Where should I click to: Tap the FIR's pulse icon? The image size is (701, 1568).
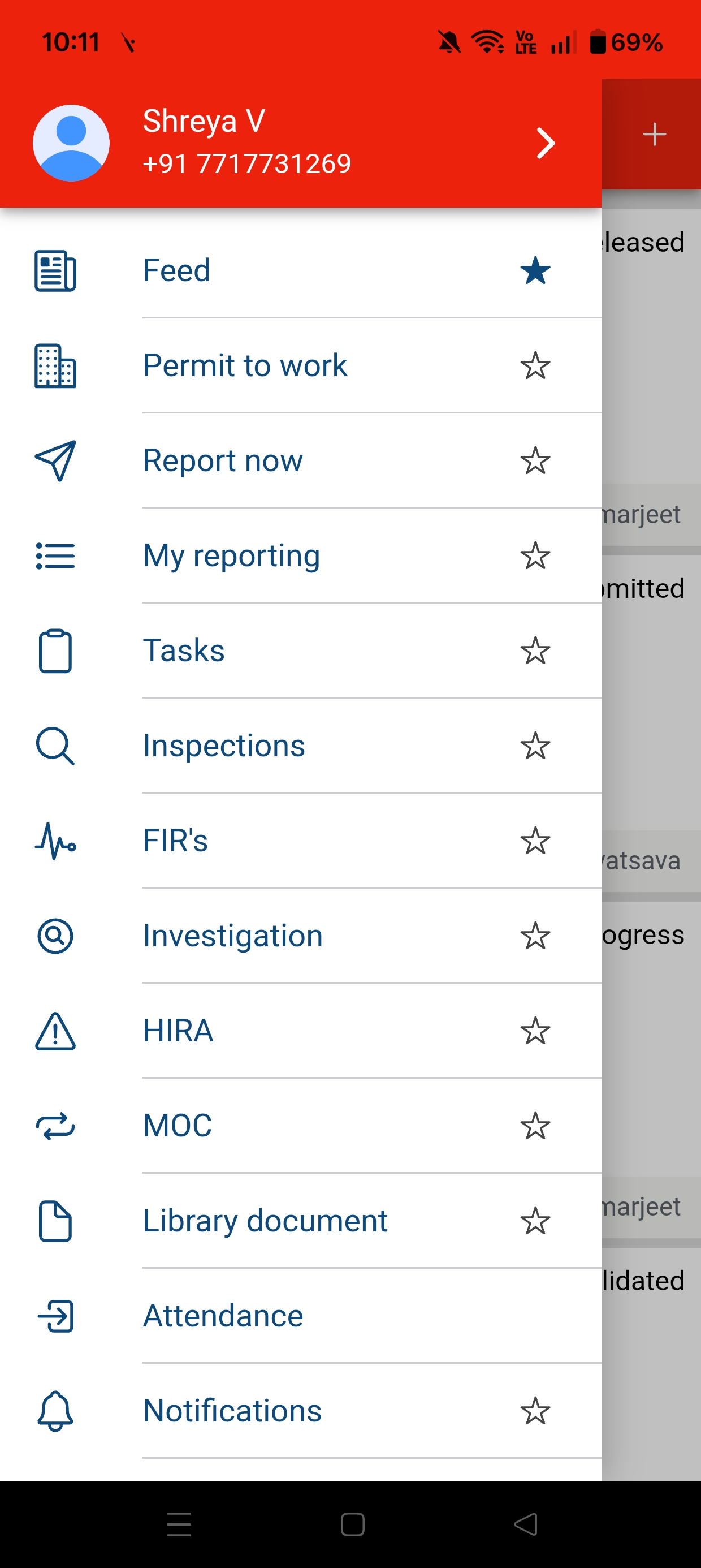click(55, 841)
